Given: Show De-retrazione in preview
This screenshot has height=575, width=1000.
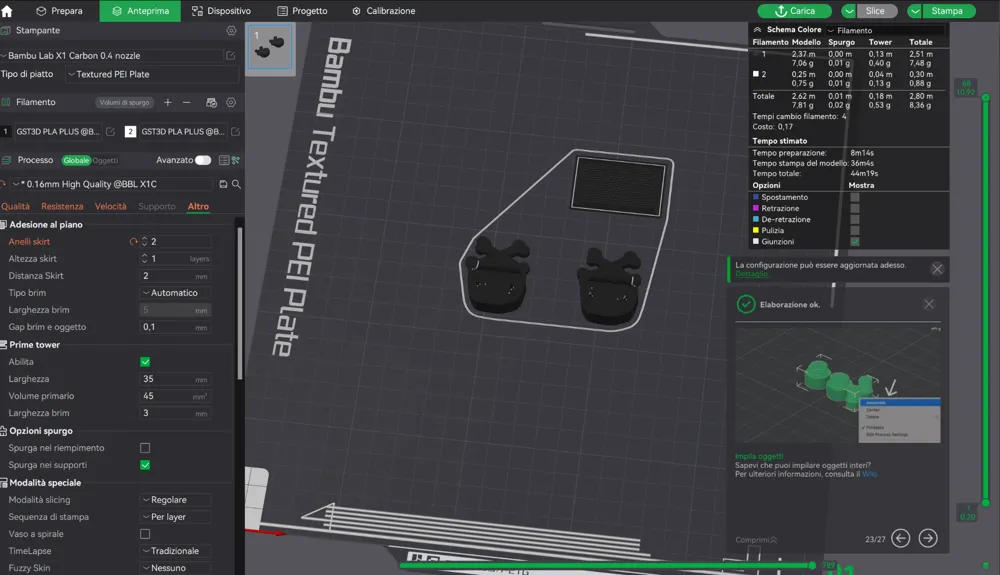Looking at the screenshot, I should pos(855,219).
